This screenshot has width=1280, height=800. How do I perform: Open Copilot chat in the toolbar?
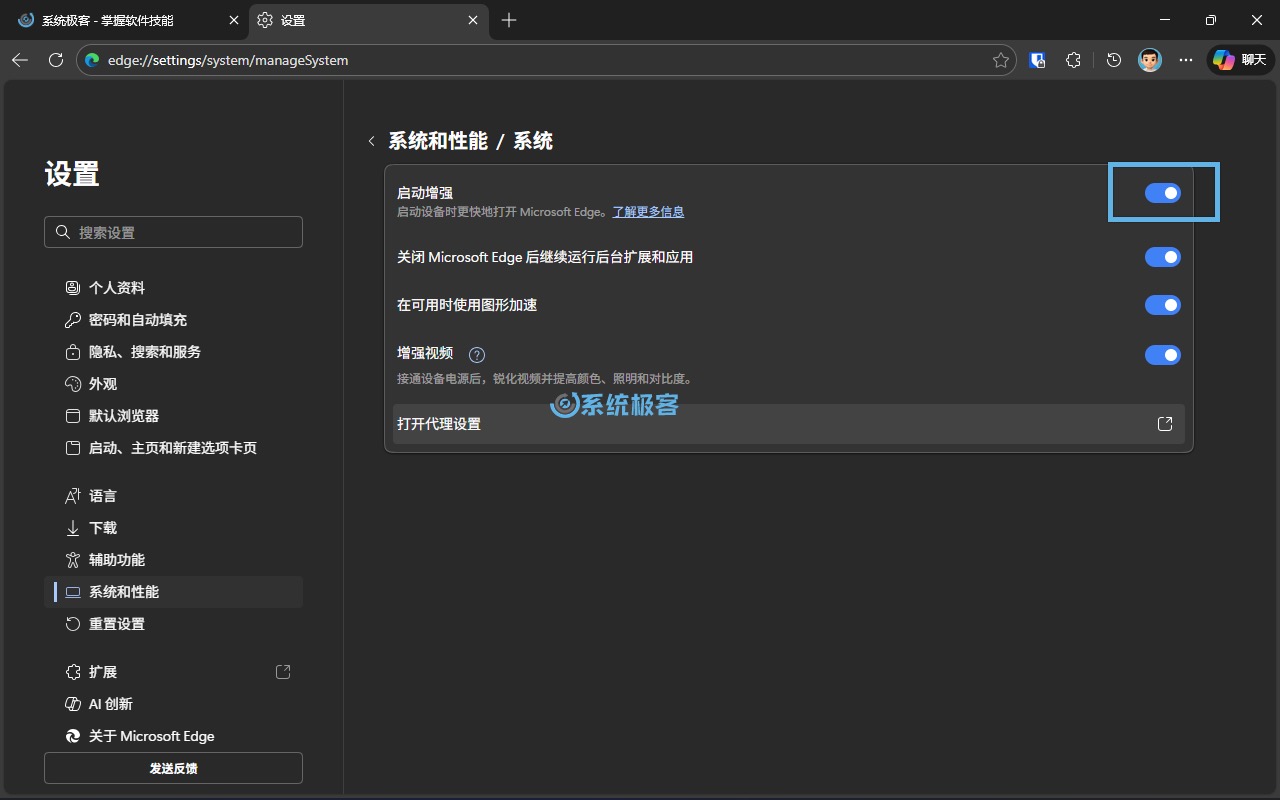[1239, 60]
